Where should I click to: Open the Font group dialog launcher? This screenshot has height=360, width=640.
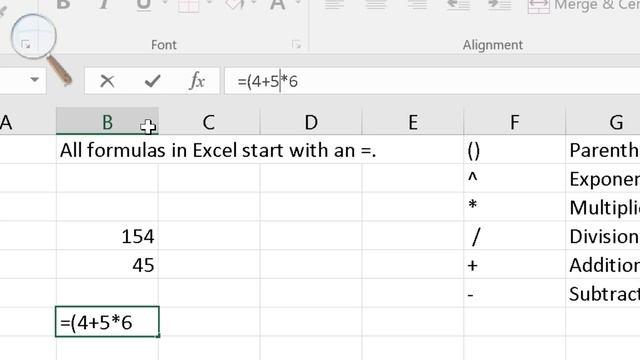tap(296, 44)
